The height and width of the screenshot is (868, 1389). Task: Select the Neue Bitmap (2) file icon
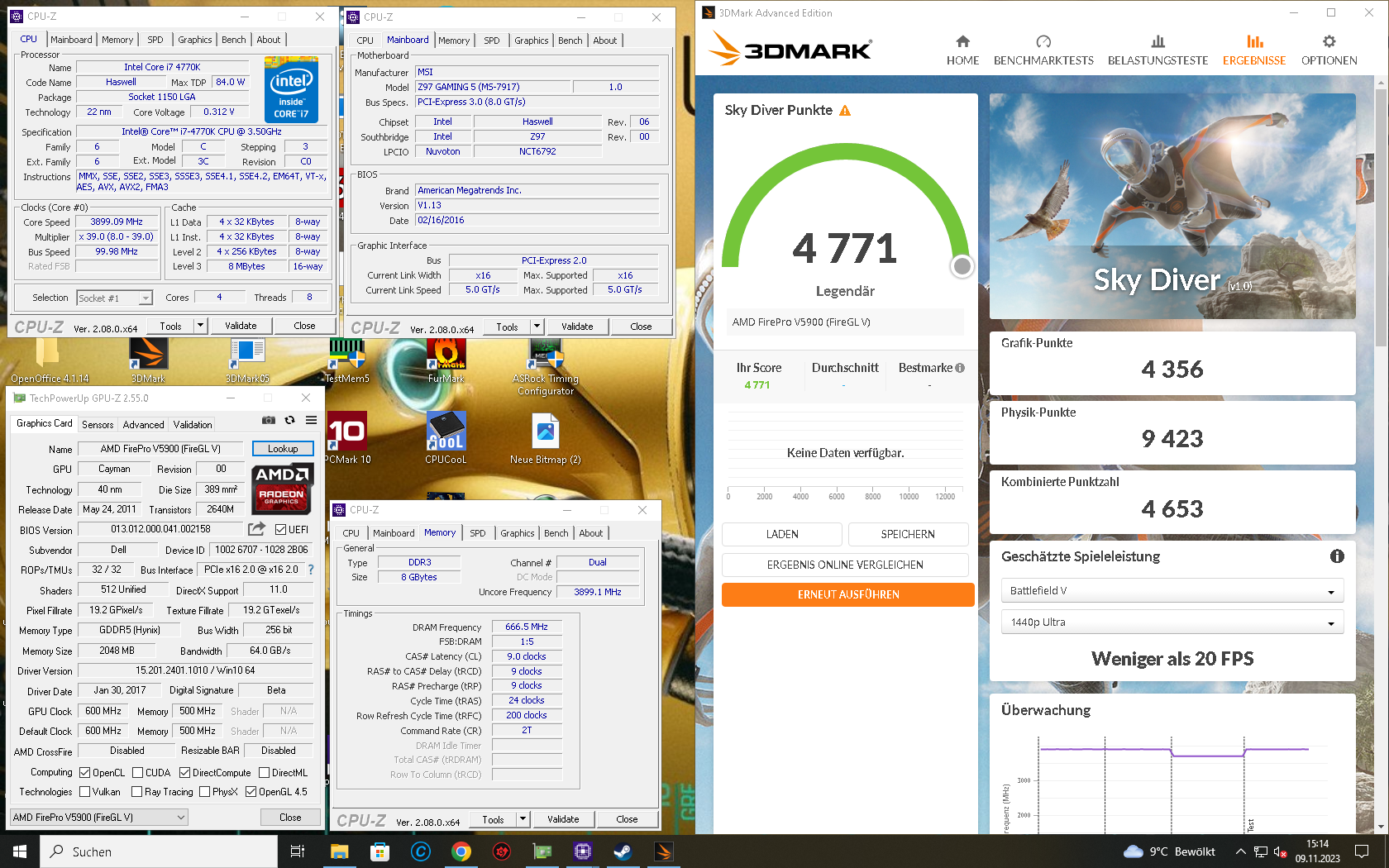coord(546,438)
